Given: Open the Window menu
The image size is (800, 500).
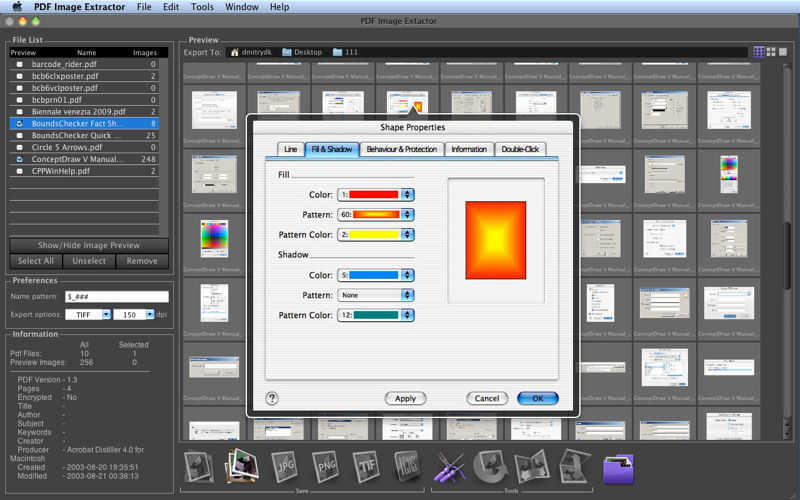Looking at the screenshot, I should [x=242, y=7].
